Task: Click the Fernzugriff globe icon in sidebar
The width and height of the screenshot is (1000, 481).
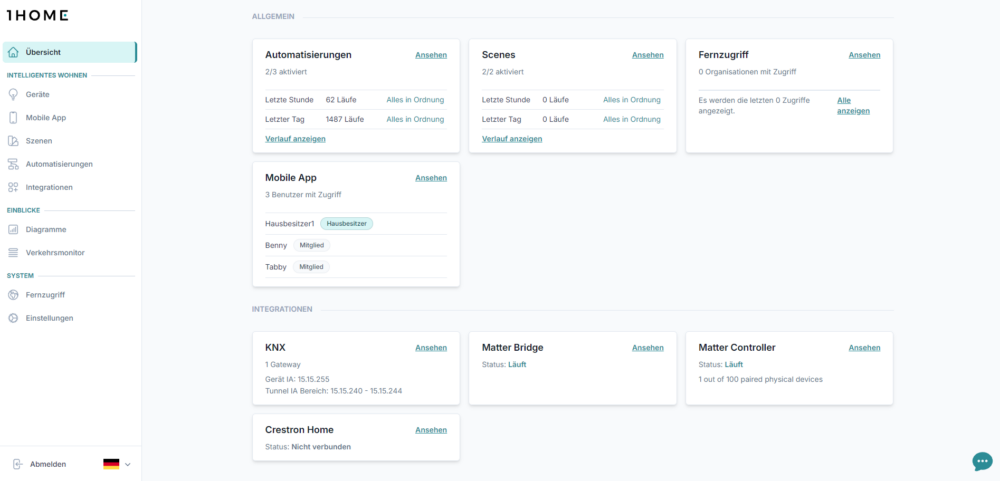Action: pos(13,295)
